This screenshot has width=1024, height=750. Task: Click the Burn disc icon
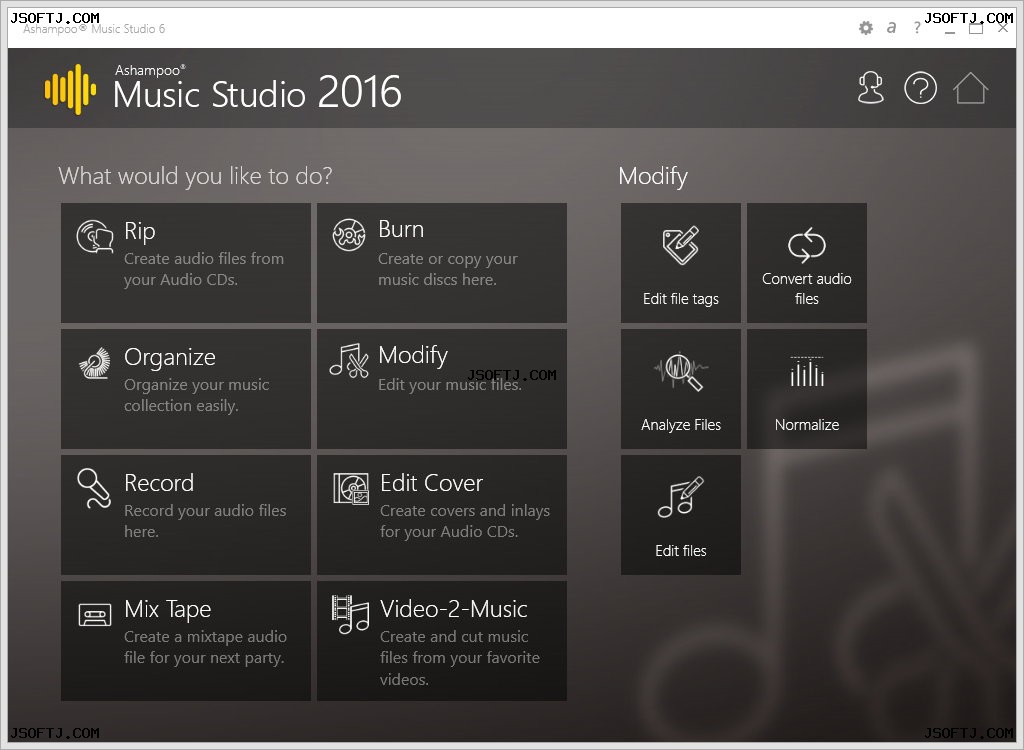(349, 235)
